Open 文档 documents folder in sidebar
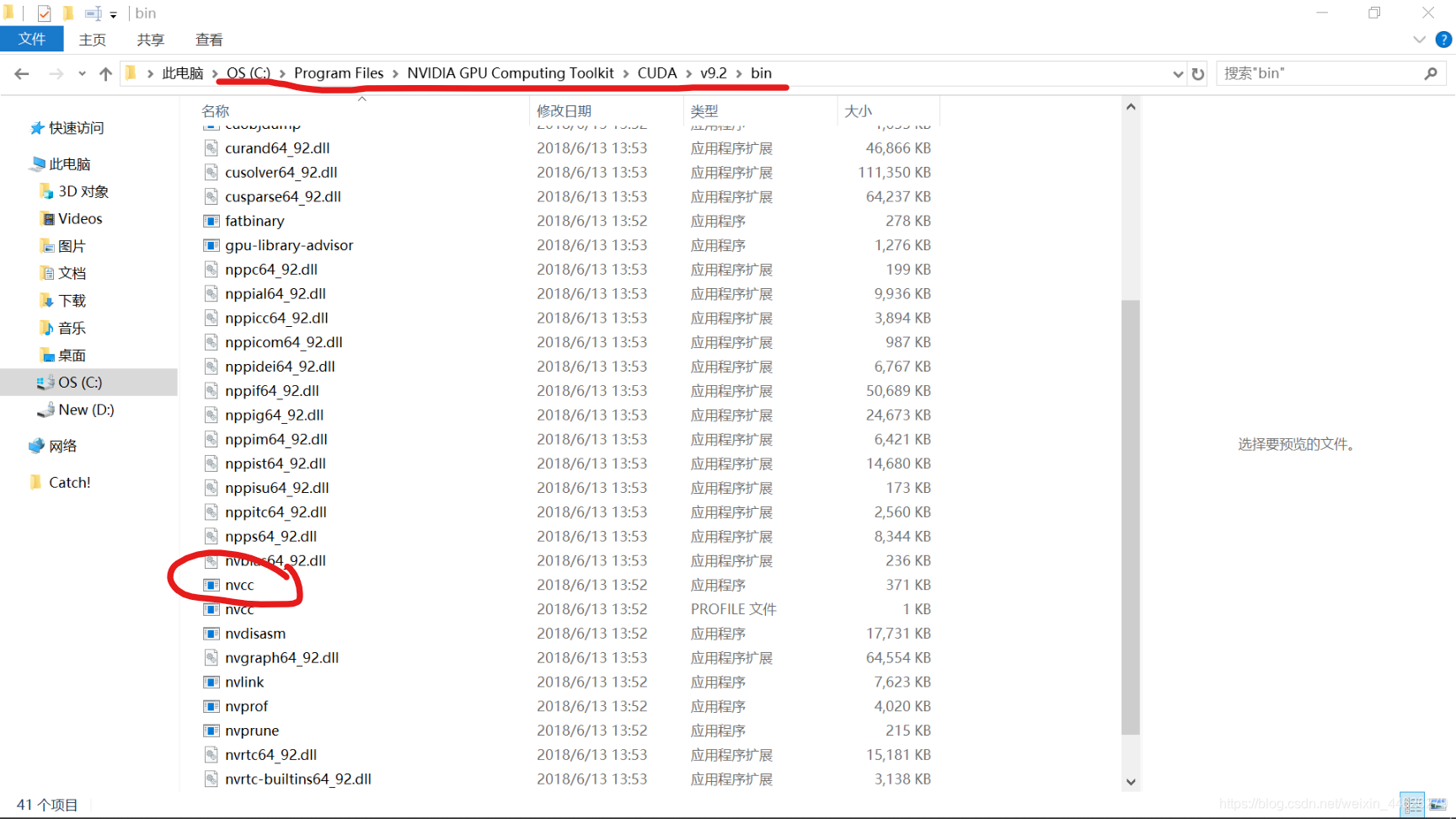Image resolution: width=1456 pixels, height=819 pixels. [62, 273]
